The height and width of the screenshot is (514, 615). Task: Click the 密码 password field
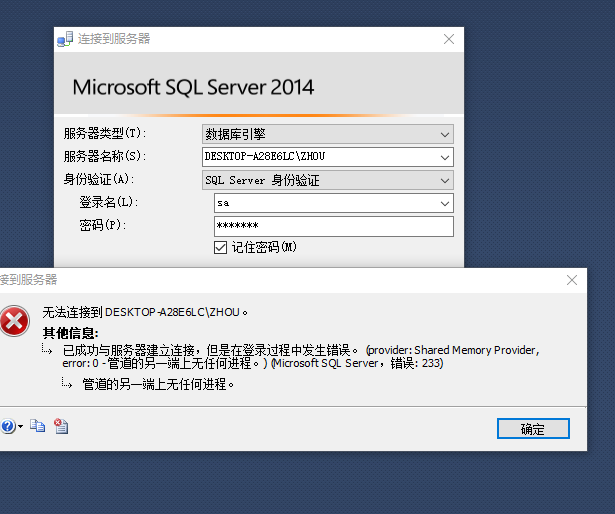334,226
